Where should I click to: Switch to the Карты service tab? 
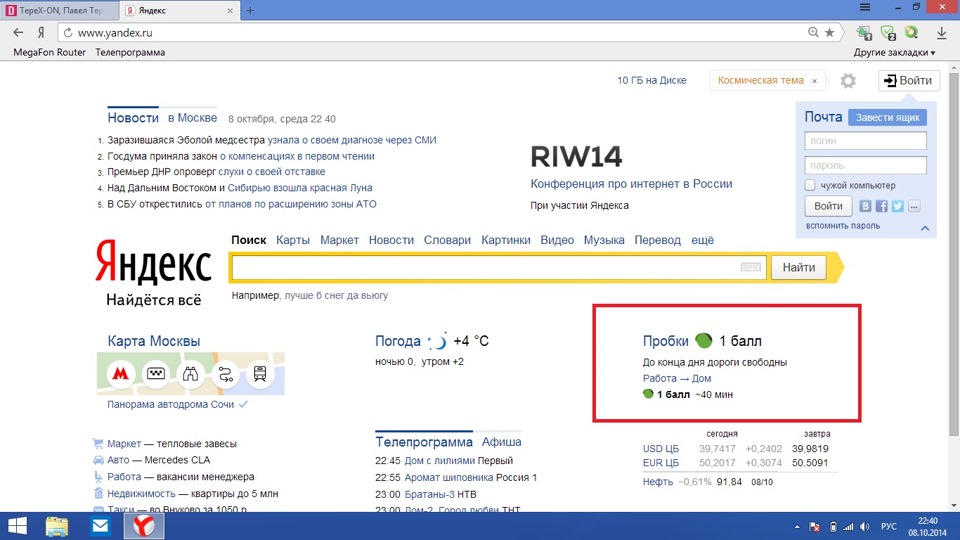(293, 240)
